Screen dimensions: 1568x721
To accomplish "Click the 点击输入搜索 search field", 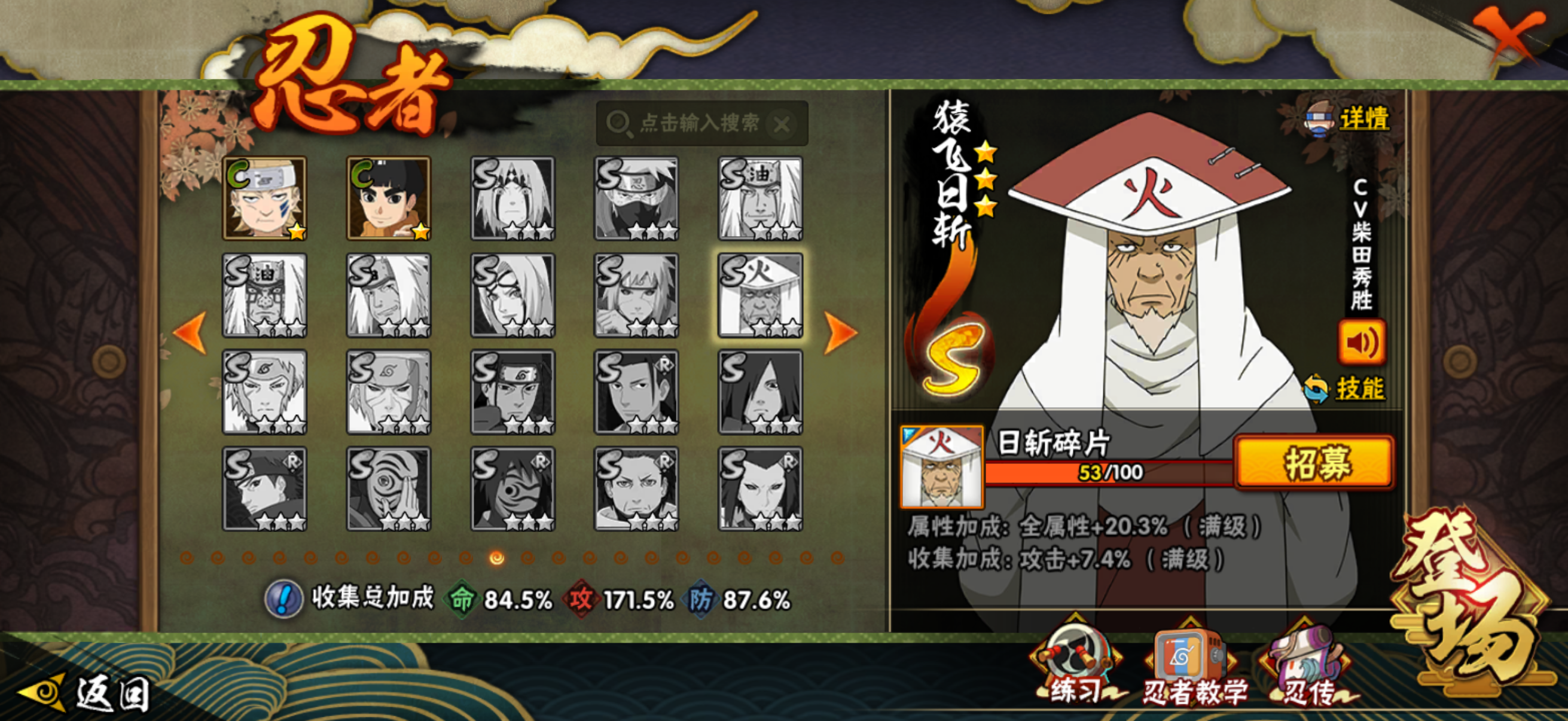I will click(701, 124).
